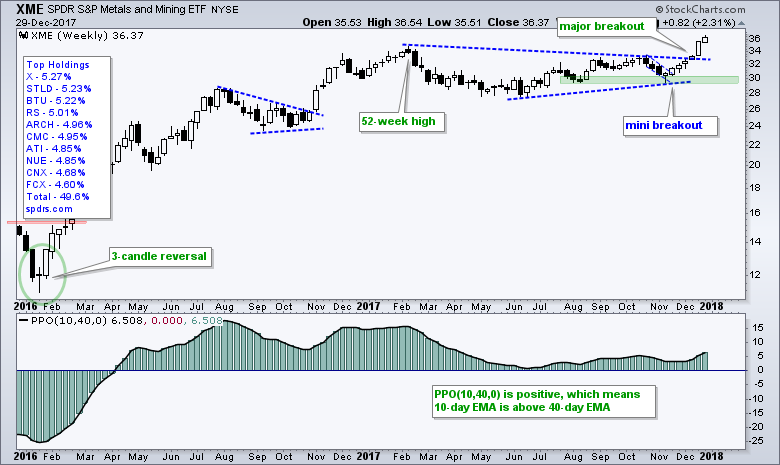Click the Top Holdings heading
The image size is (780, 465).
click(58, 65)
